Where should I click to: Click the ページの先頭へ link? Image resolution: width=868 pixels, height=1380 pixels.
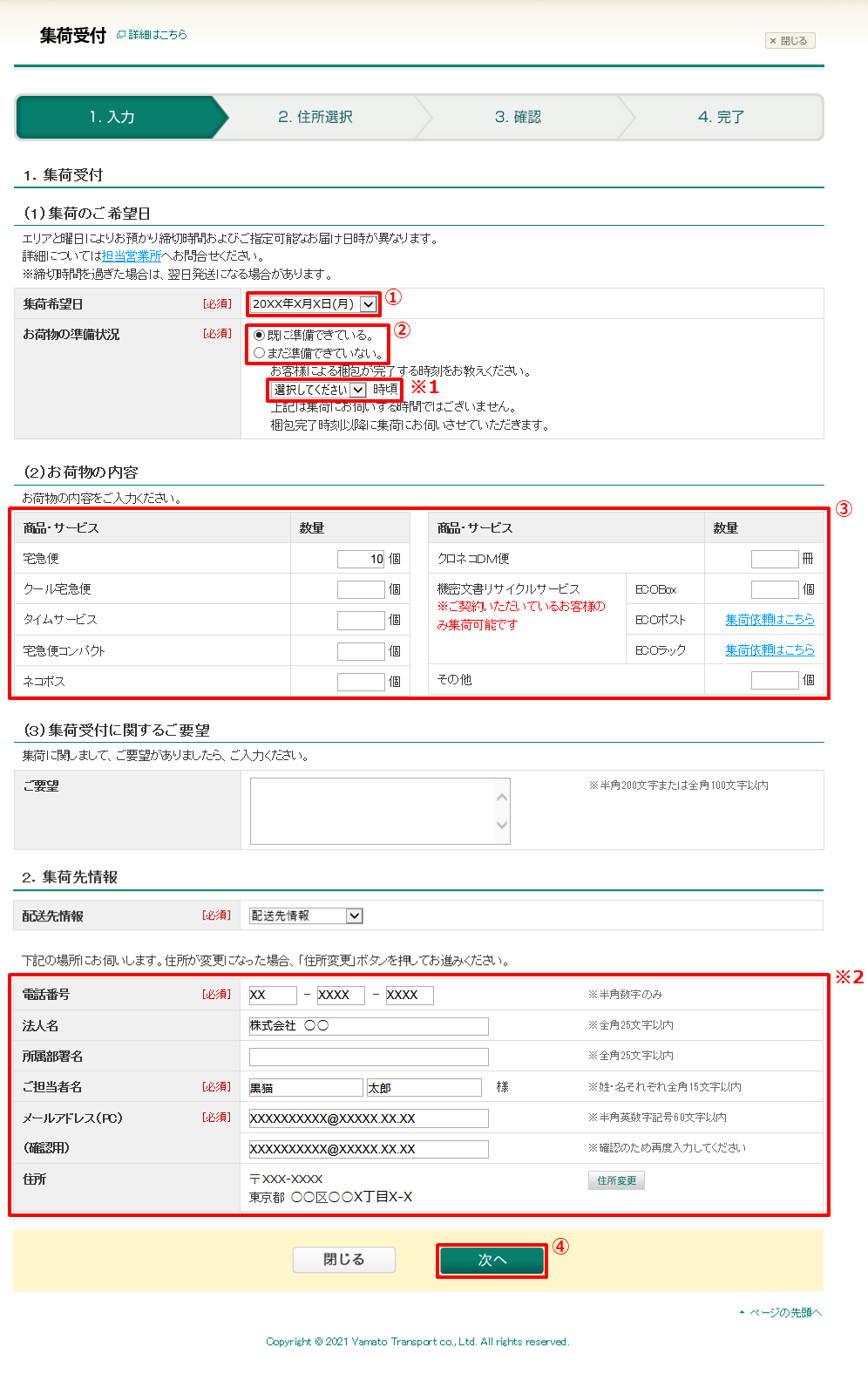781,1313
